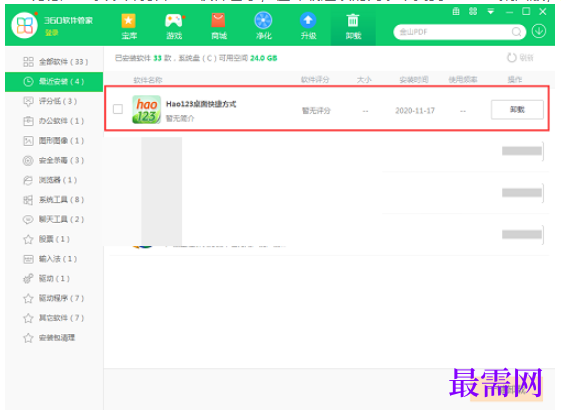Screen dimensions: 561x414
Task: Click the download manager arrow icon
Action: coord(538,31)
